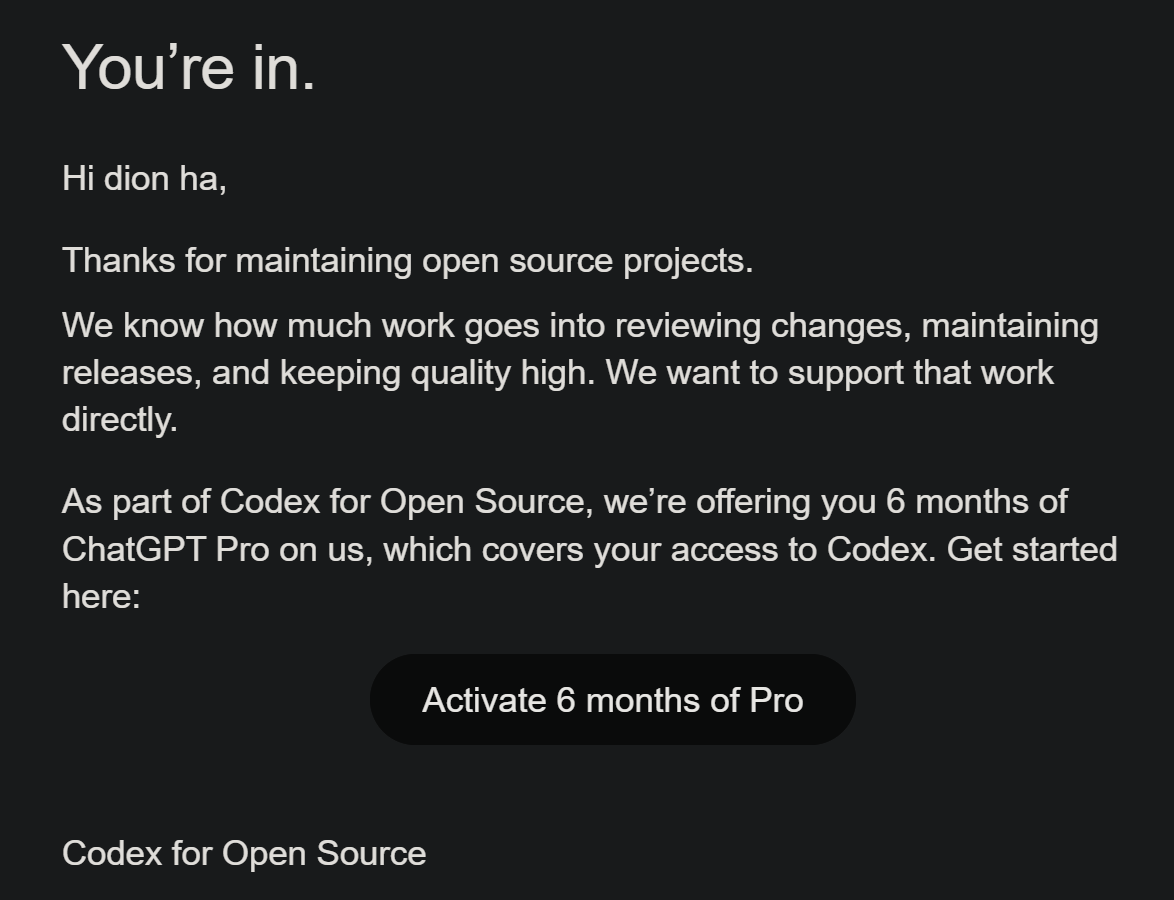Click the phrase "keeping quality high."
Viewport: 1174px width, 900px height.
437,373
